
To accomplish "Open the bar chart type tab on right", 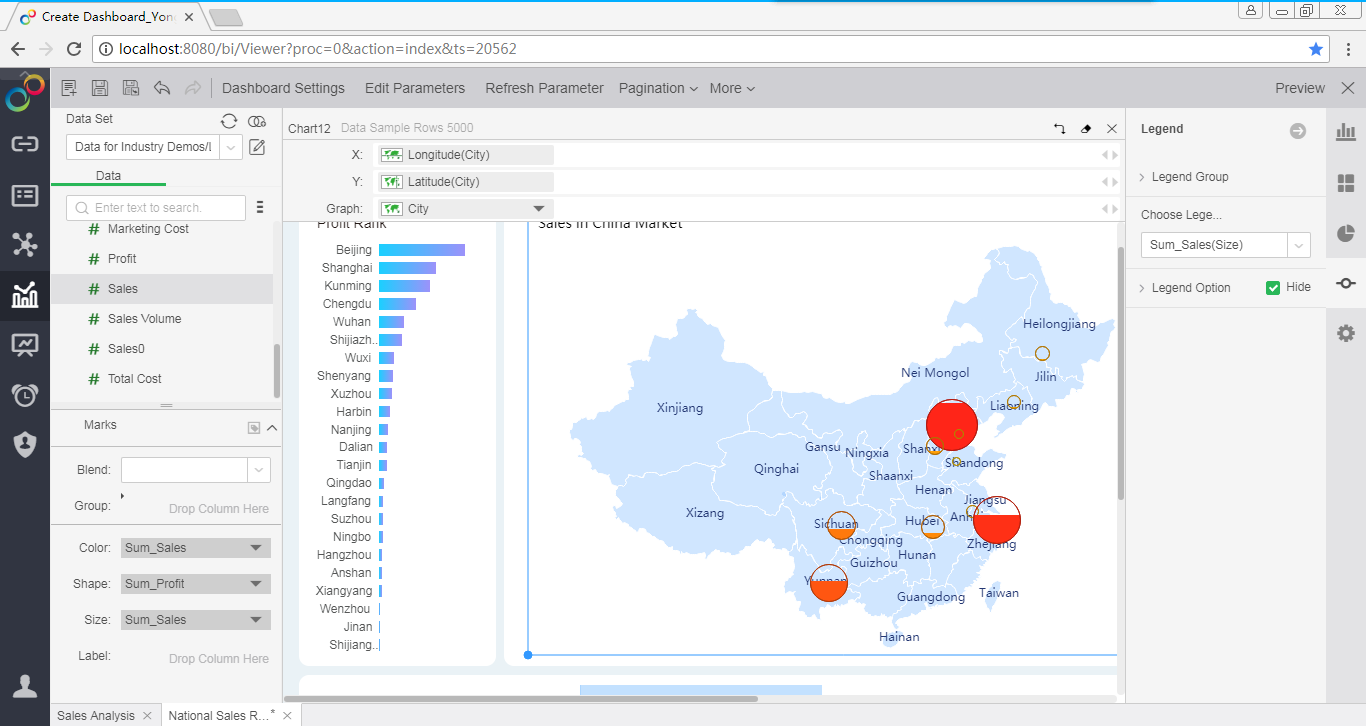I will [x=1346, y=131].
